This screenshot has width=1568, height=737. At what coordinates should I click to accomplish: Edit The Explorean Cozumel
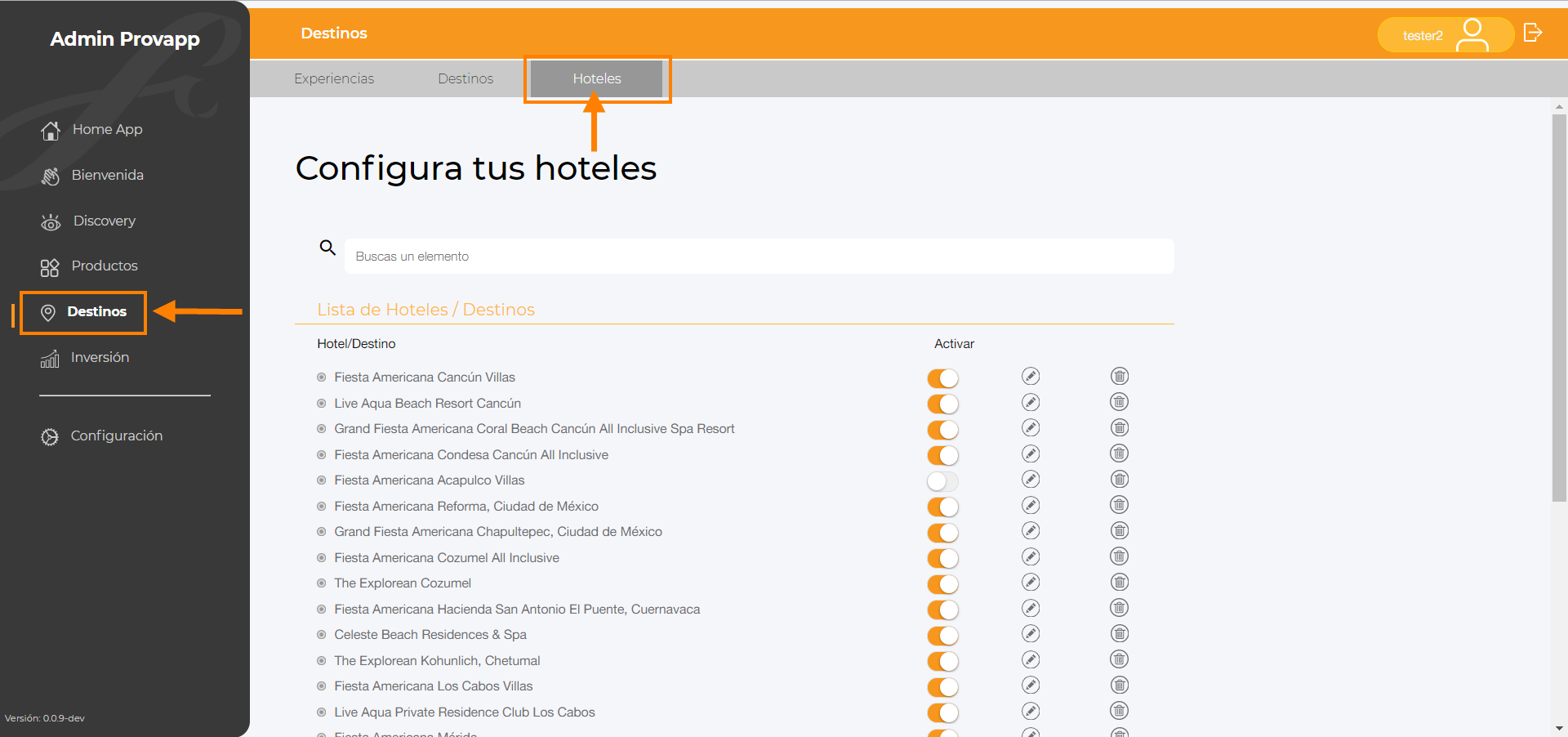click(1031, 582)
